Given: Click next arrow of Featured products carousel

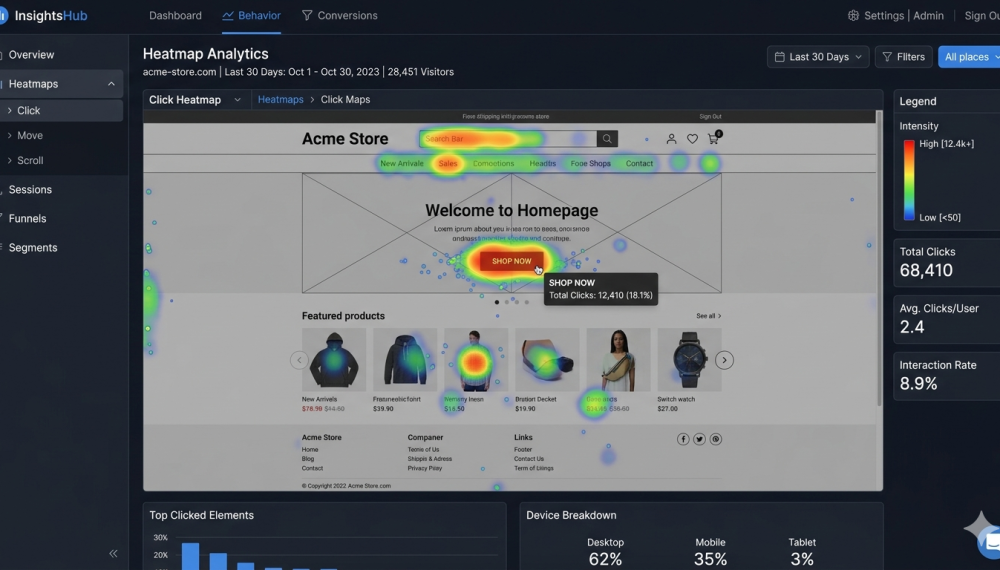Looking at the screenshot, I should pyautogui.click(x=724, y=360).
